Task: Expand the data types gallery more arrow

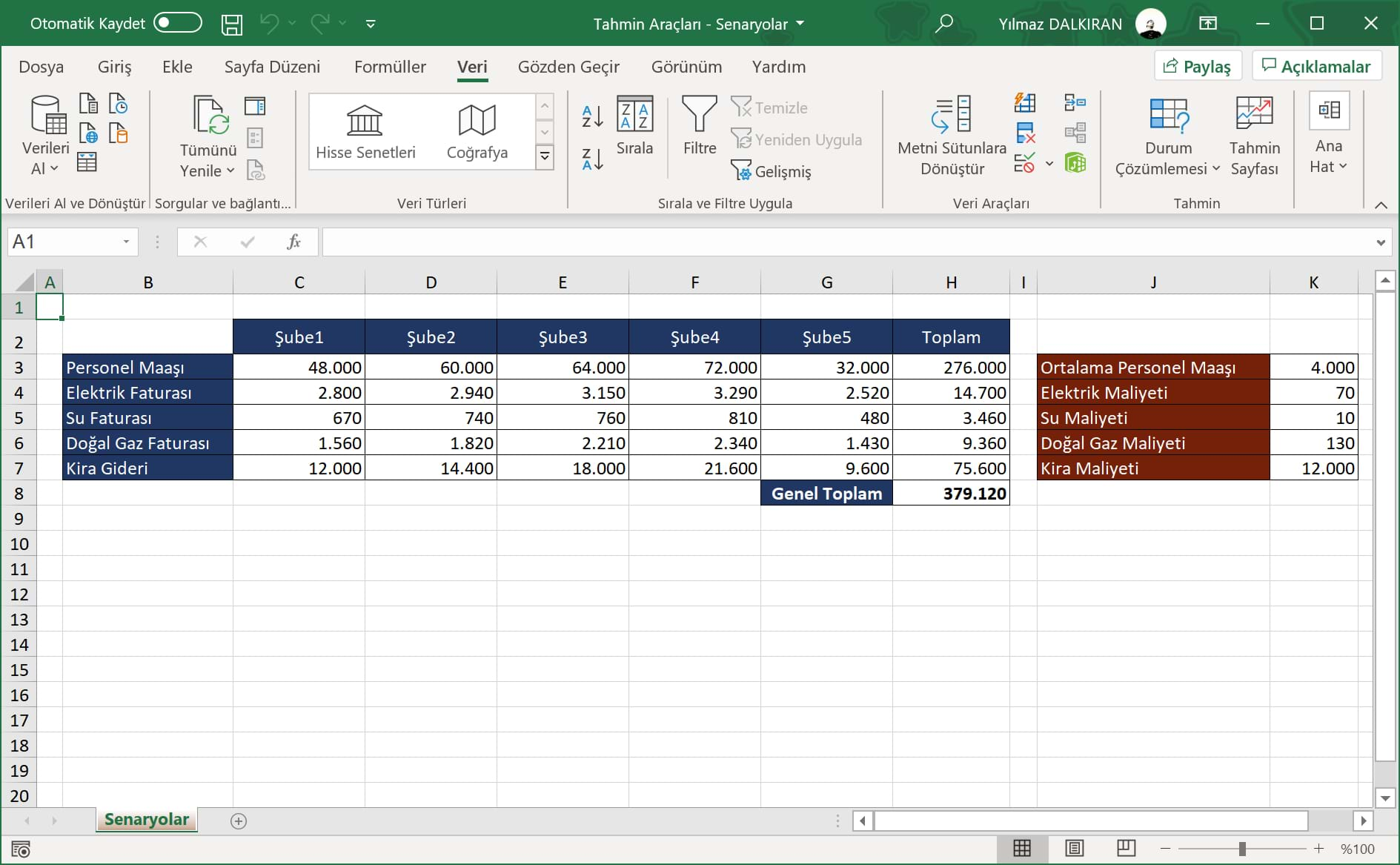Action: 545,156
